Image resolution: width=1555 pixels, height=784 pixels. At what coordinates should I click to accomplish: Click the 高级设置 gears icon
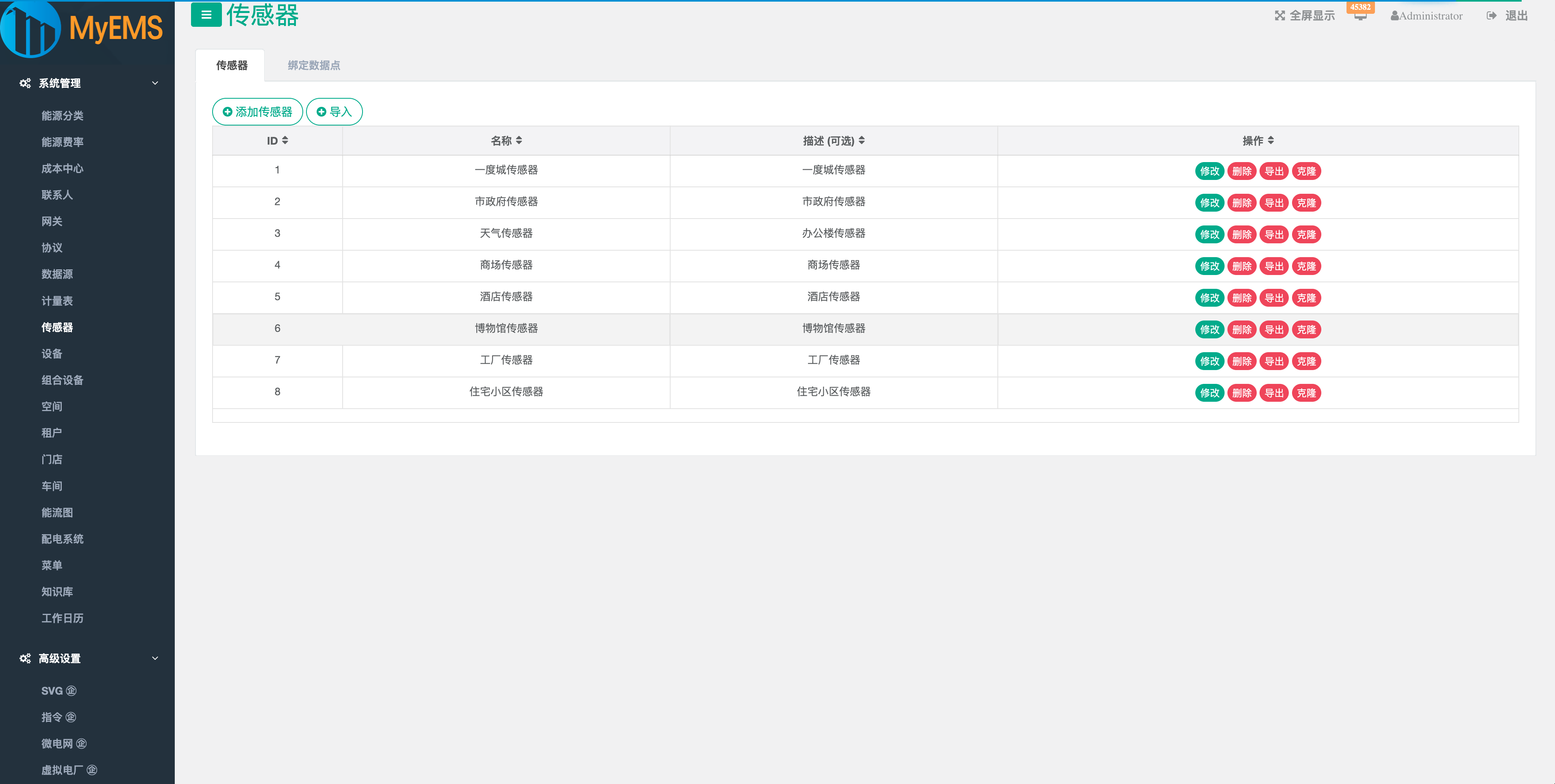[25, 658]
